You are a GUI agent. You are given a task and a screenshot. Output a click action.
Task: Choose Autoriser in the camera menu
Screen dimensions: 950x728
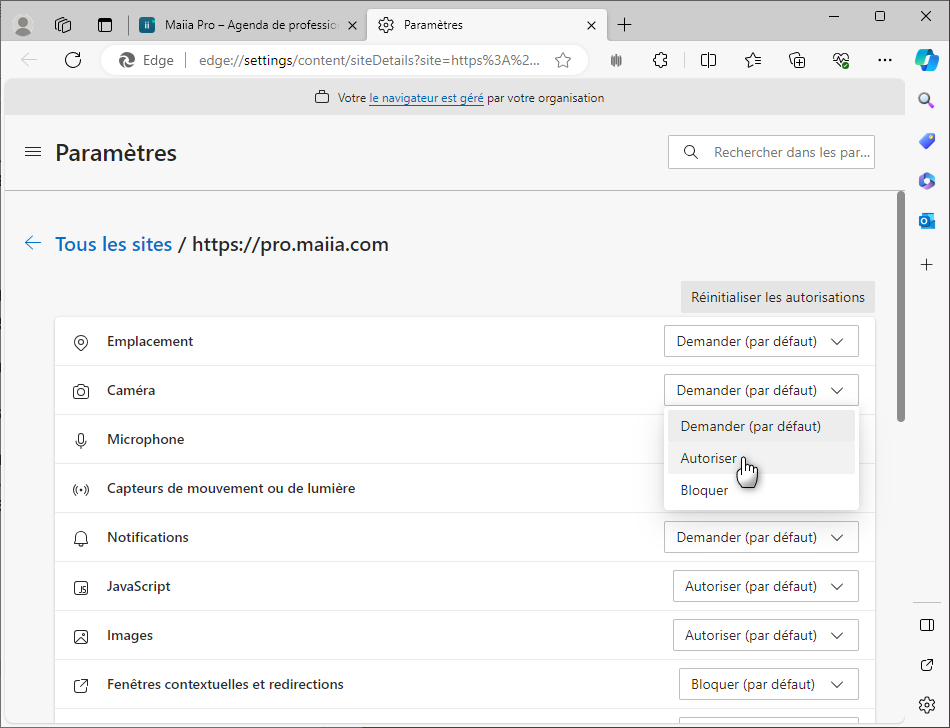pos(709,459)
